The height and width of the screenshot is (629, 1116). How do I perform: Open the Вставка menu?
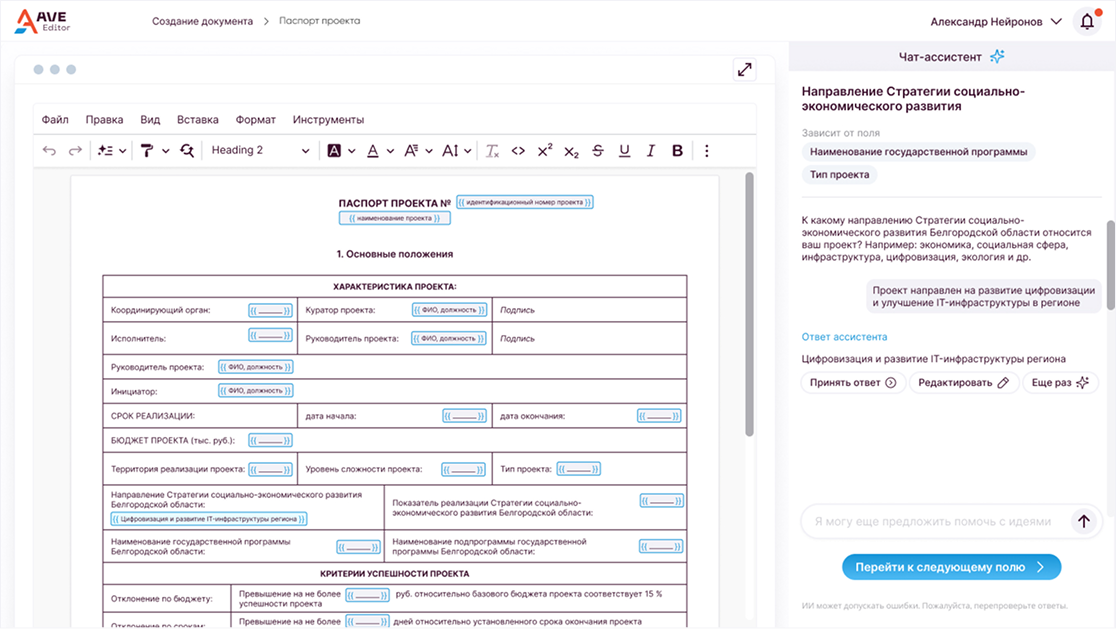(197, 120)
